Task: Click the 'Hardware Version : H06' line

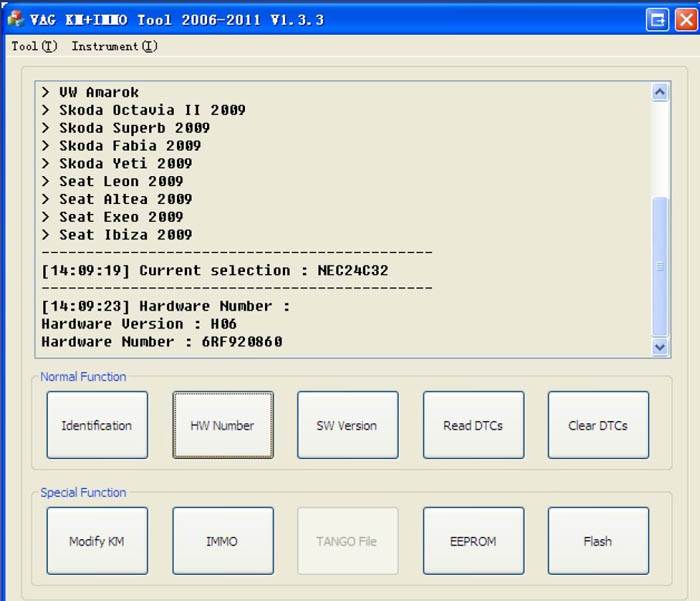Action: (139, 324)
